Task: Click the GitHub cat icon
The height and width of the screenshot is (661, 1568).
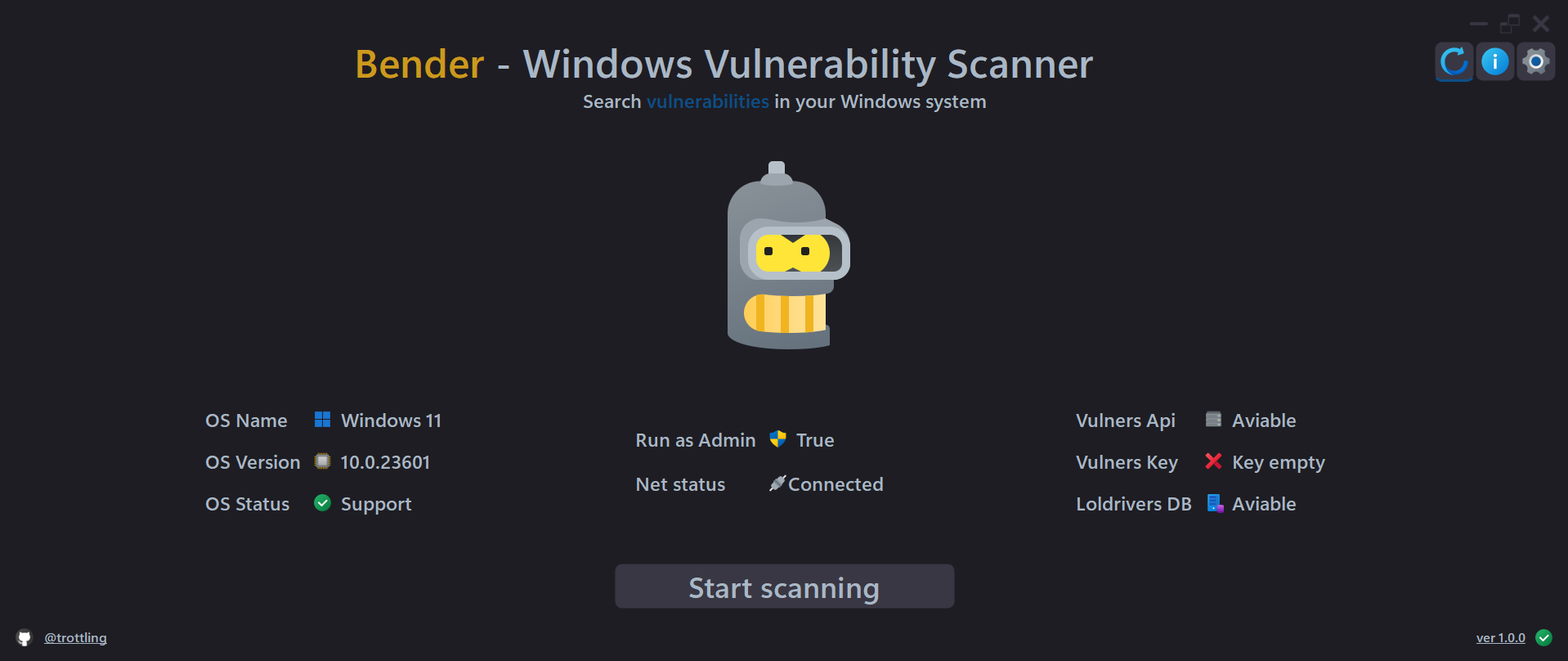Action: tap(25, 638)
